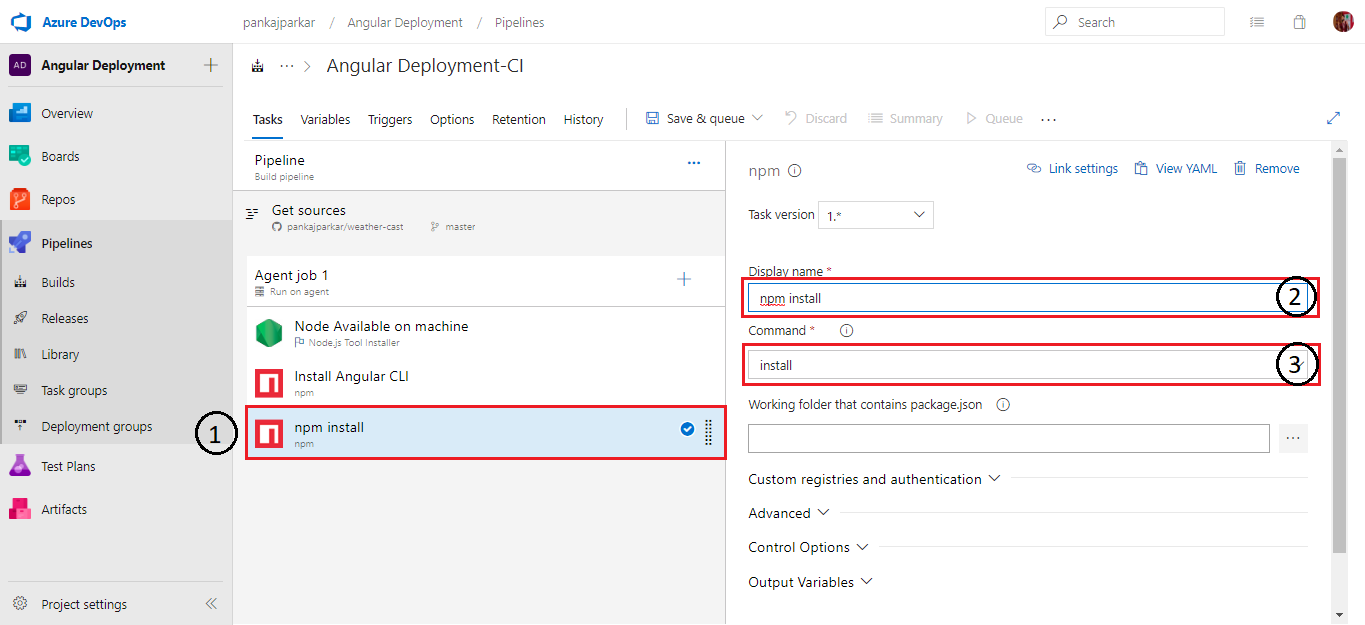Click the blue checkmark on npm install task

point(687,429)
